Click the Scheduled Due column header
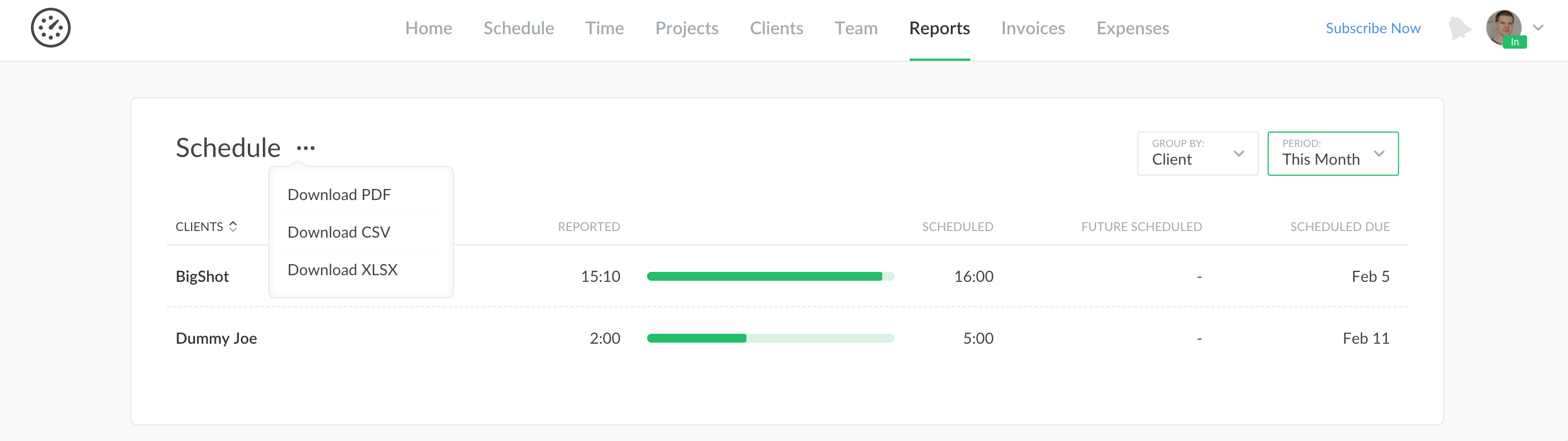 click(1339, 227)
